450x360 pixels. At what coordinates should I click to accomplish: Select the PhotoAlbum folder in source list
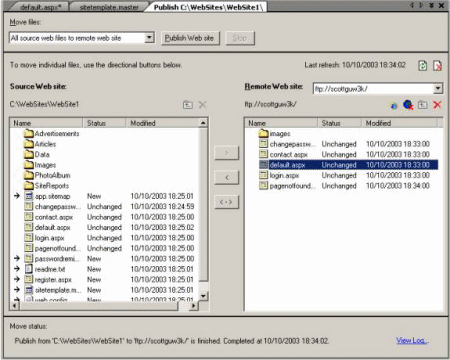pos(47,175)
